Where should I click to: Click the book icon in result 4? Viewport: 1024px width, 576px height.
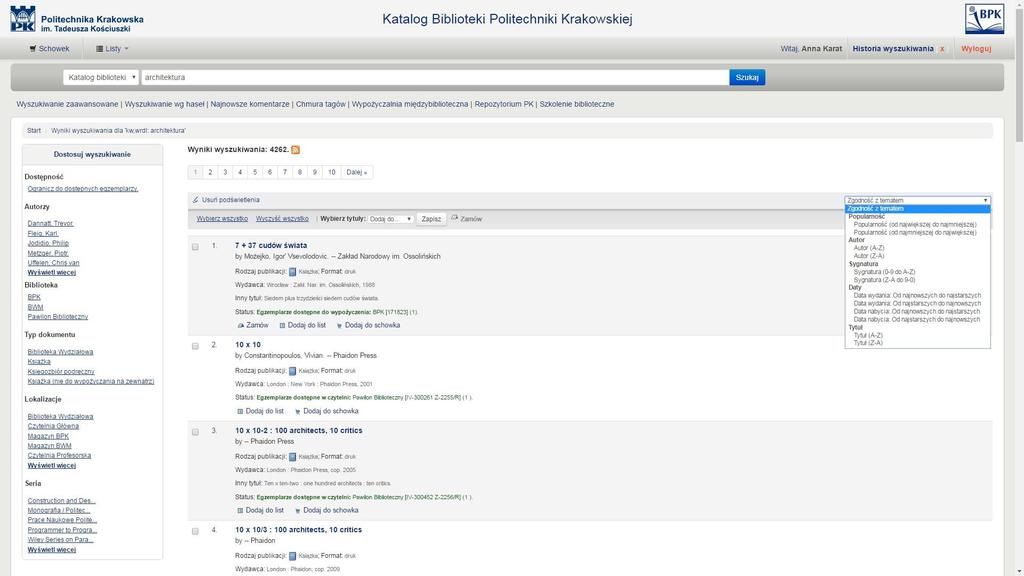(x=293, y=556)
